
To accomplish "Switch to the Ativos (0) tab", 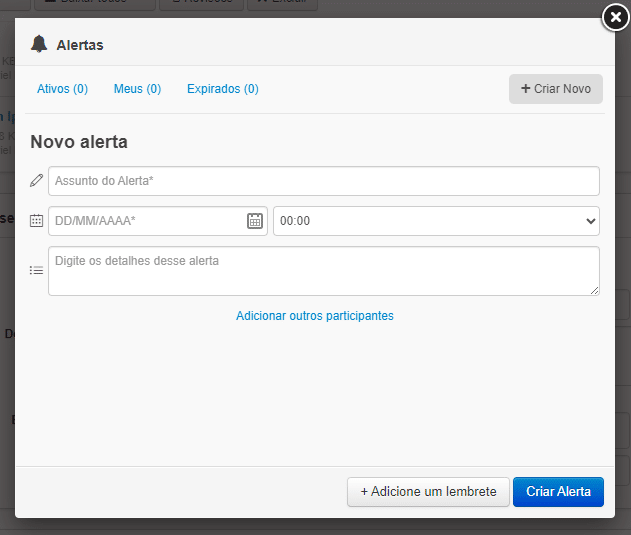I will point(62,89).
